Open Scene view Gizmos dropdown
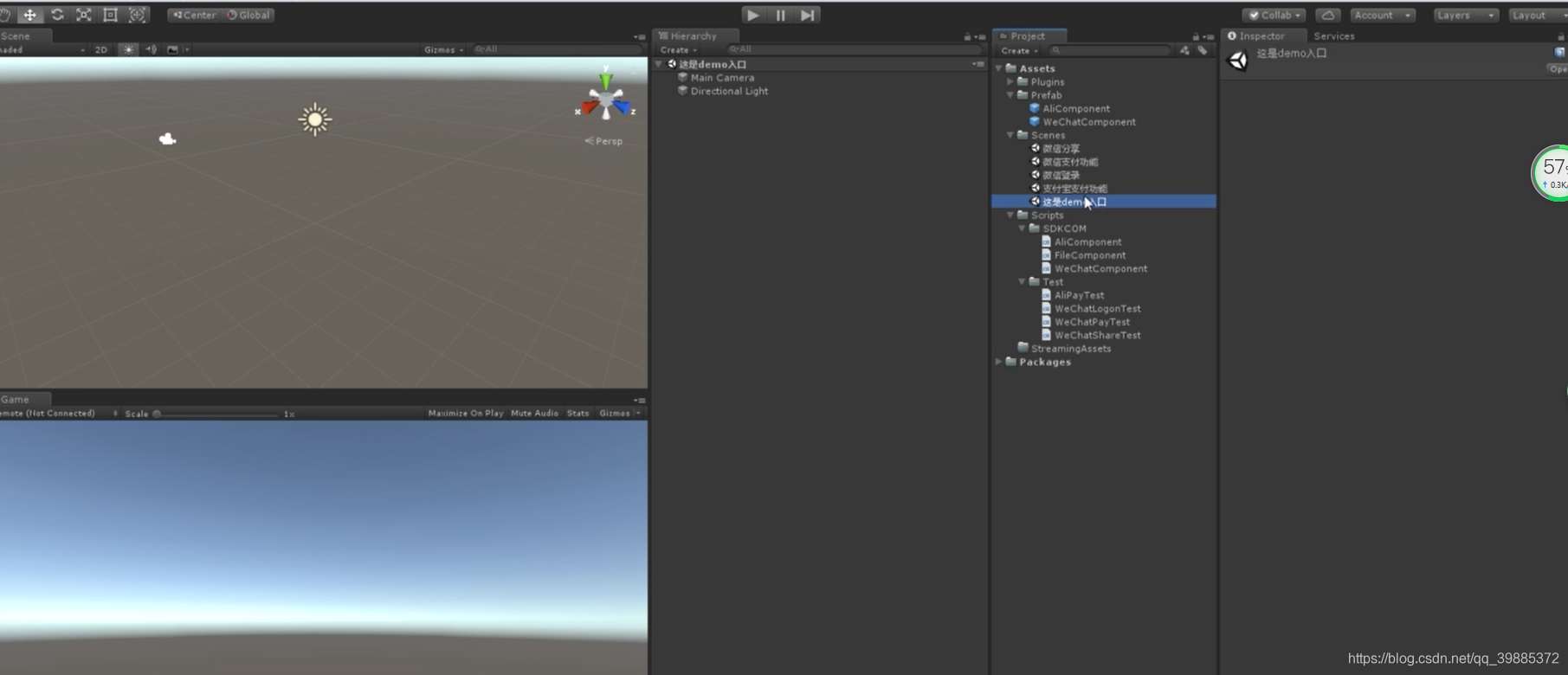Viewport: 1568px width, 675px height. (443, 49)
